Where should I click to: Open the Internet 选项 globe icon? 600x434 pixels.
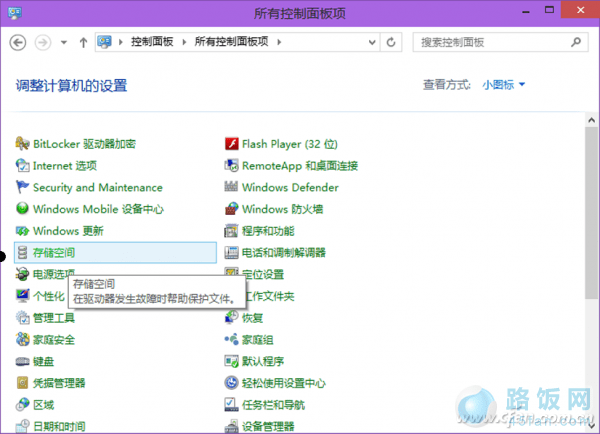point(22,166)
